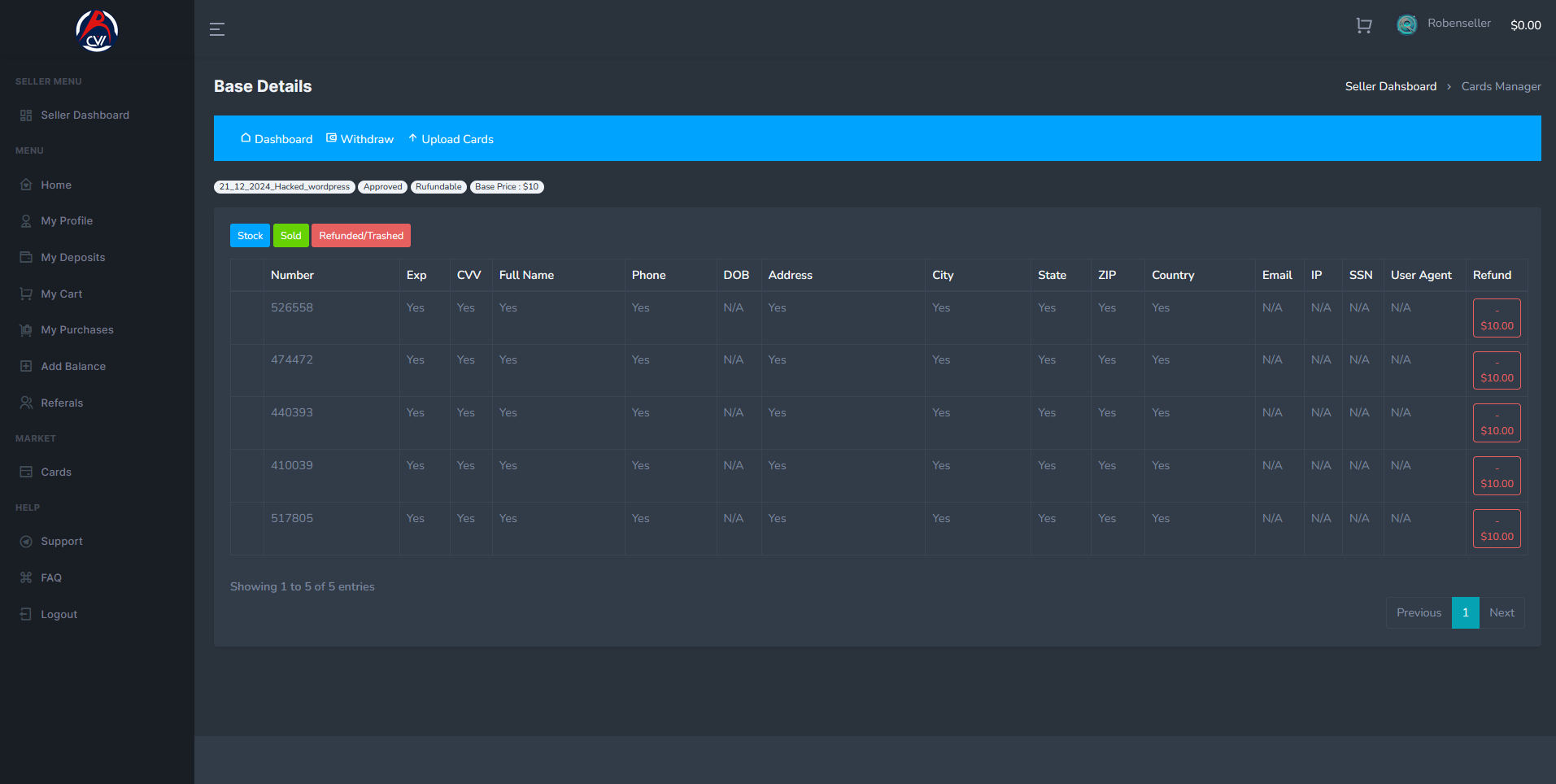Click the 21_12_2024_Hacked_wordpress badge
The image size is (1556, 784).
284,187
